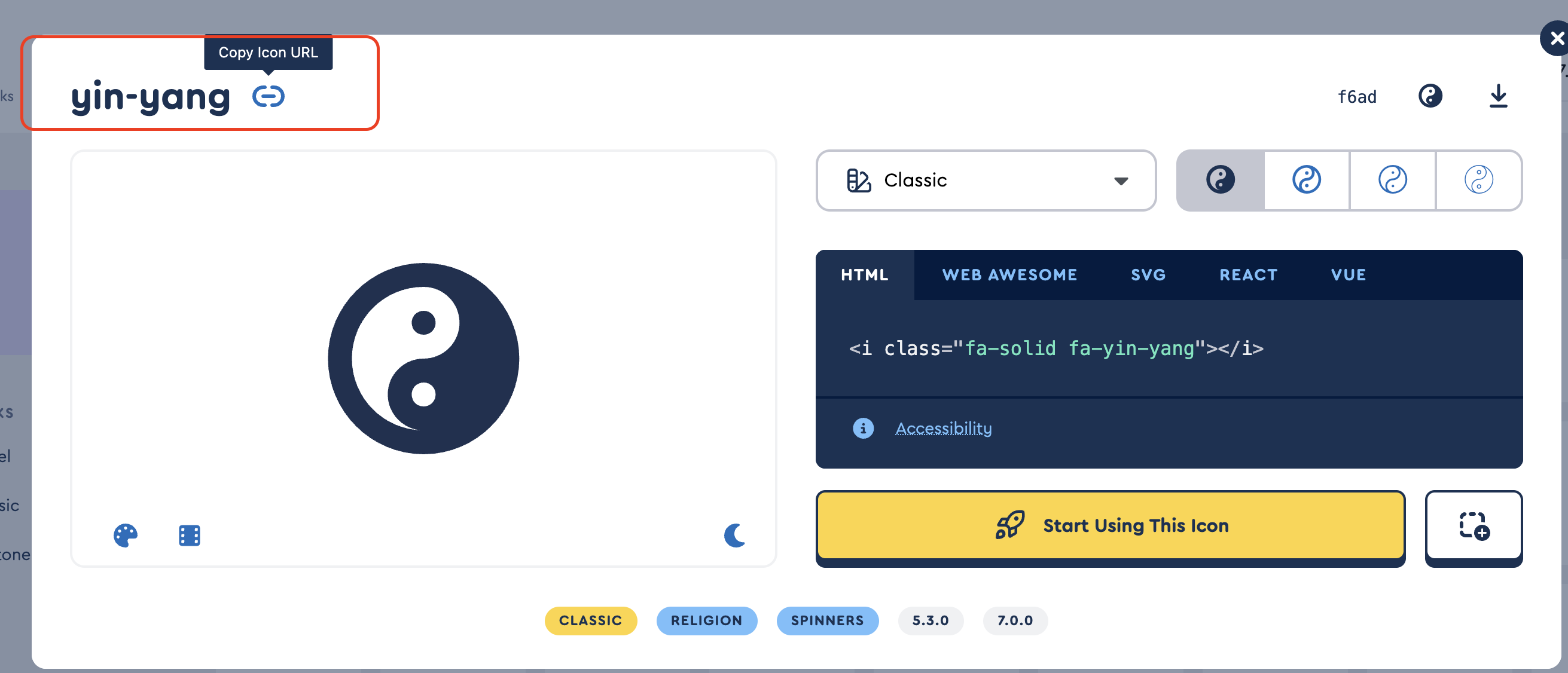
Task: Open the Accessibility link
Action: [x=943, y=429]
